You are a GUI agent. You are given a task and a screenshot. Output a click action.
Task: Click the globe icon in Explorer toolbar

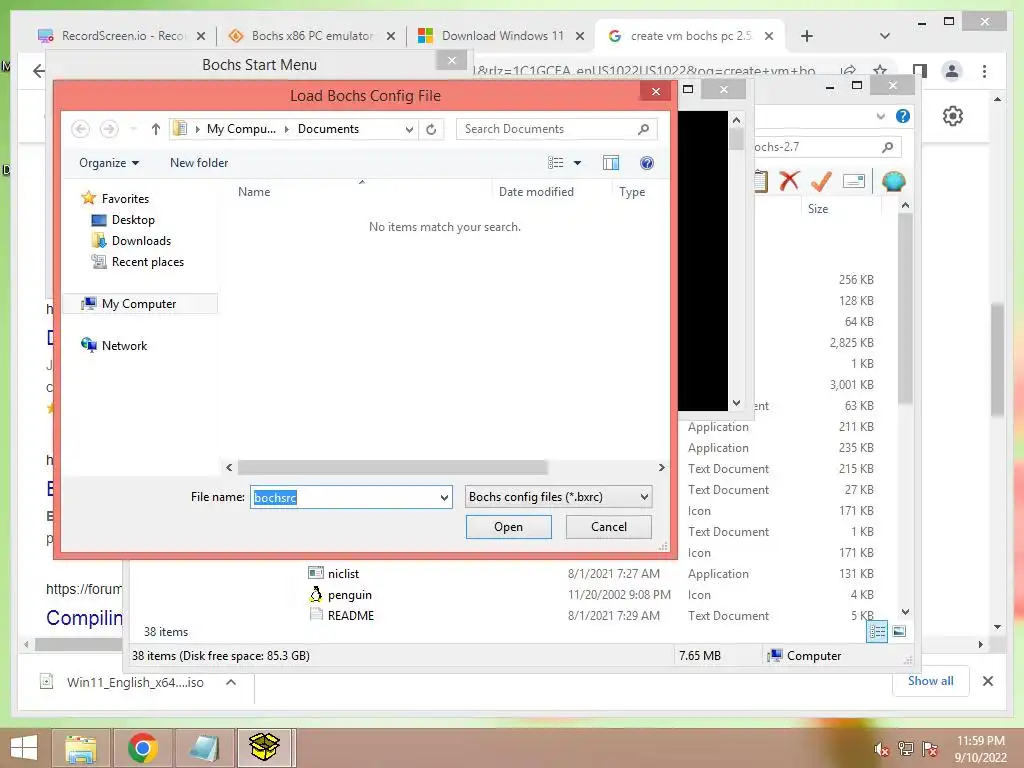coord(893,181)
